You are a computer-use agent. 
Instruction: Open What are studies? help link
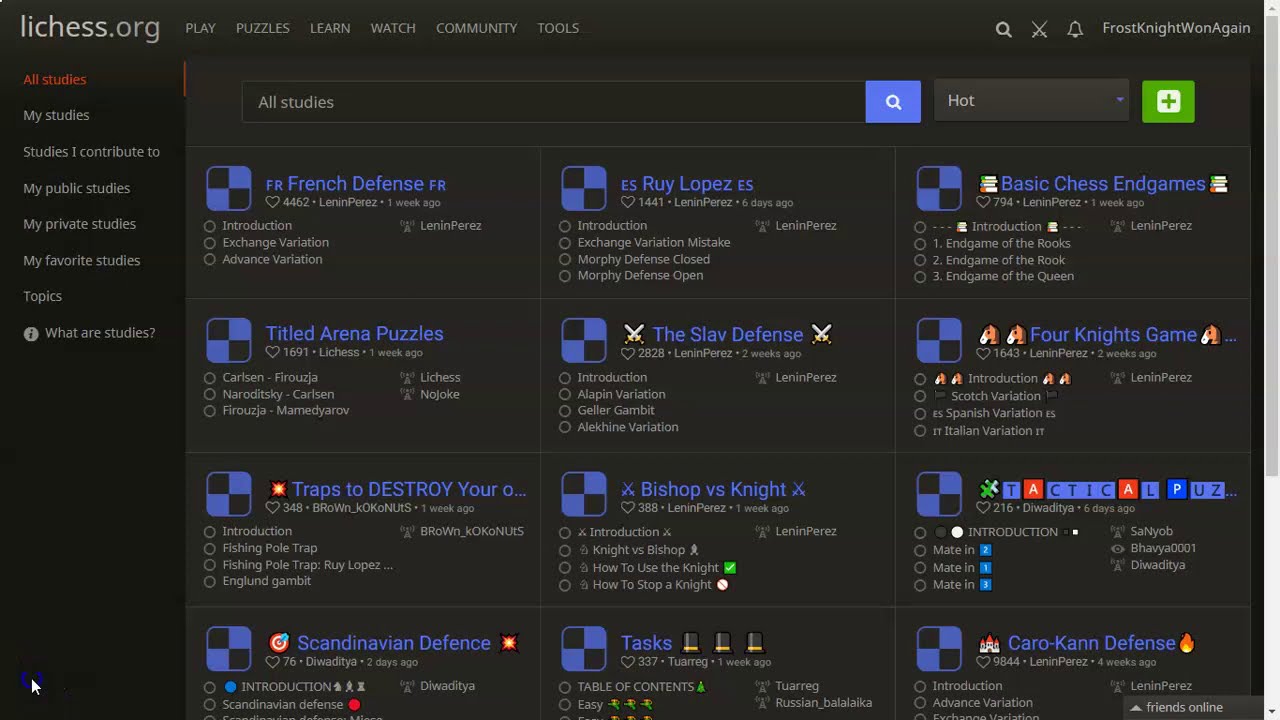point(100,333)
